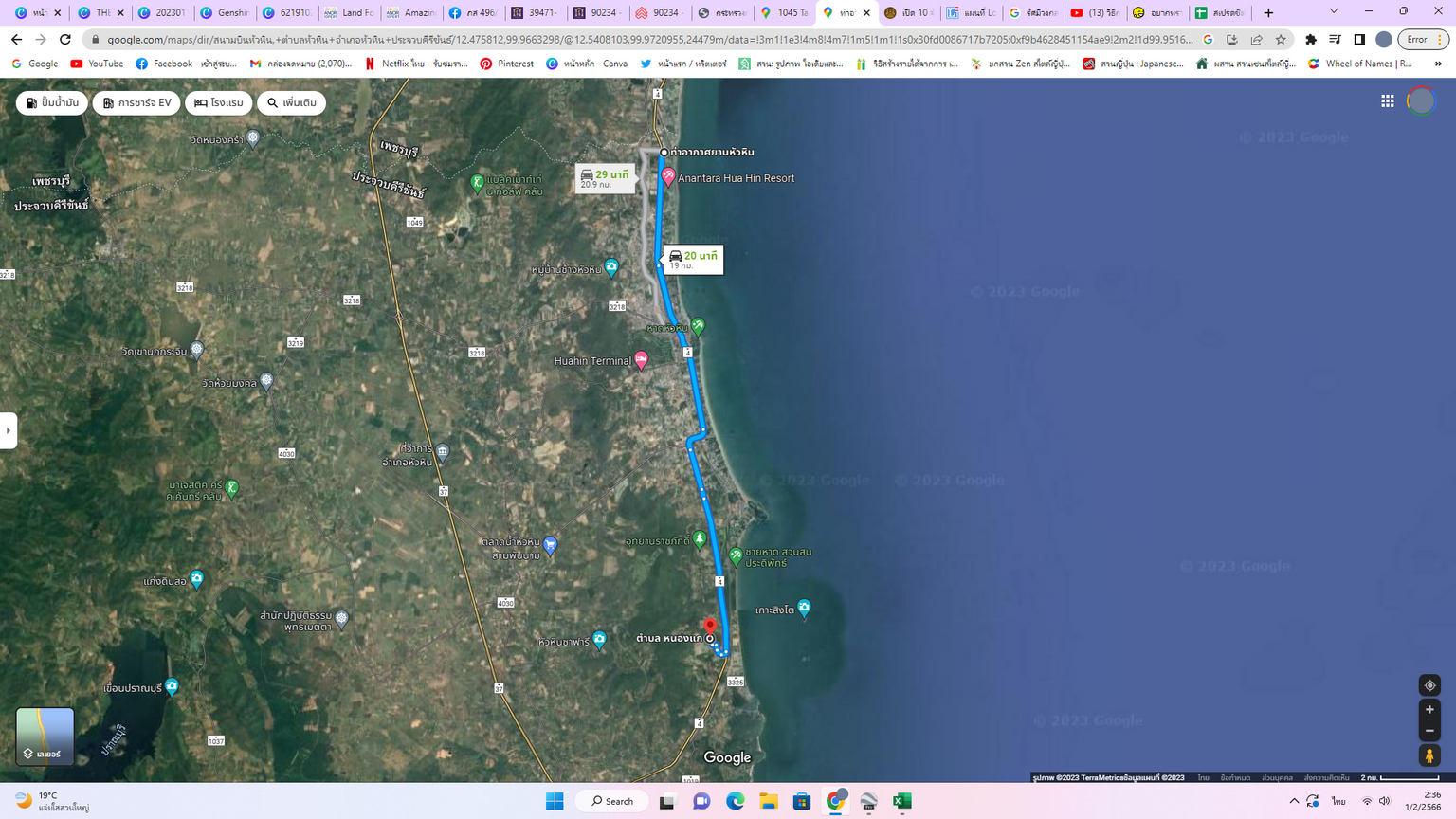Open the เกาะสิงโต attraction marker
Screen dimensions: 1456x819
[x=804, y=609]
